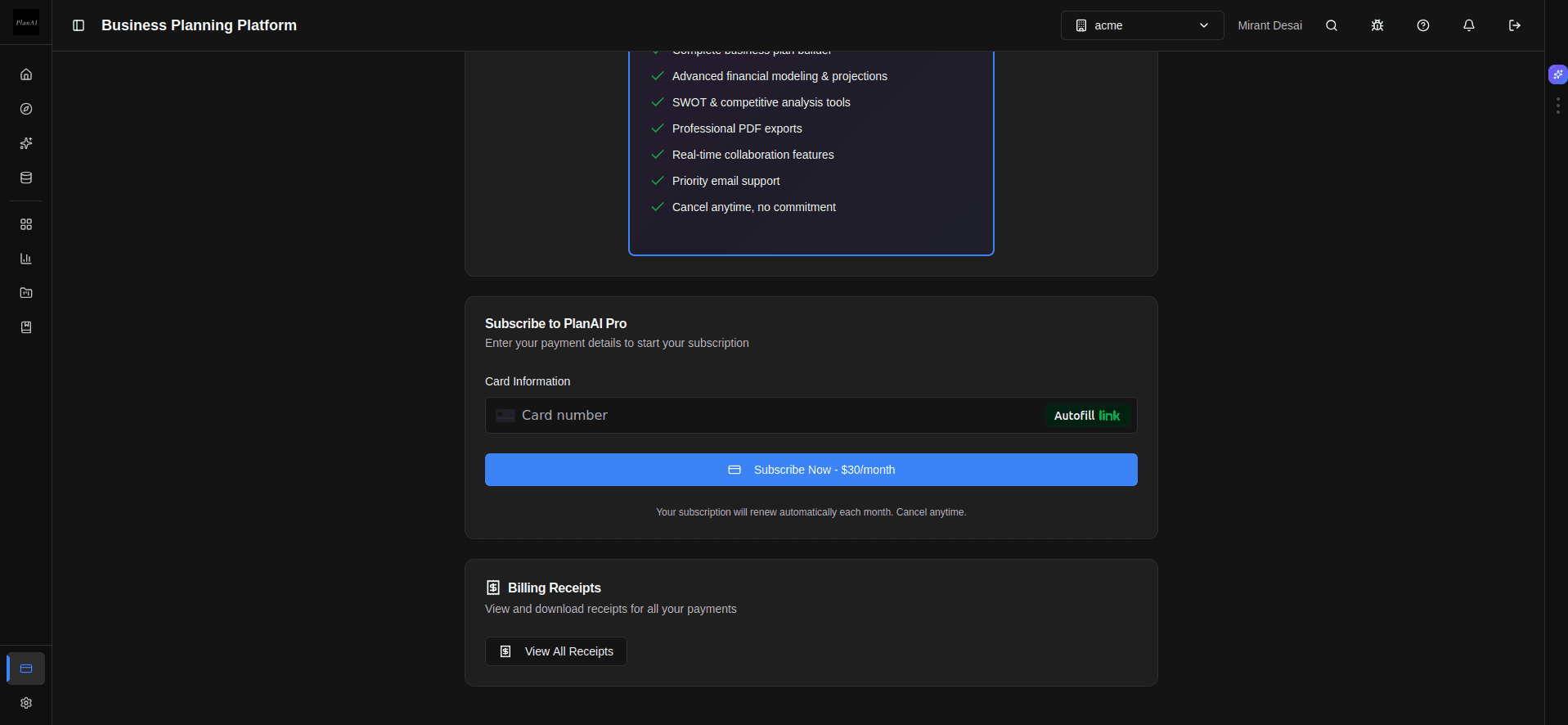Click the Mirant Desai user name
The height and width of the screenshot is (725, 1568).
pyautogui.click(x=1269, y=25)
